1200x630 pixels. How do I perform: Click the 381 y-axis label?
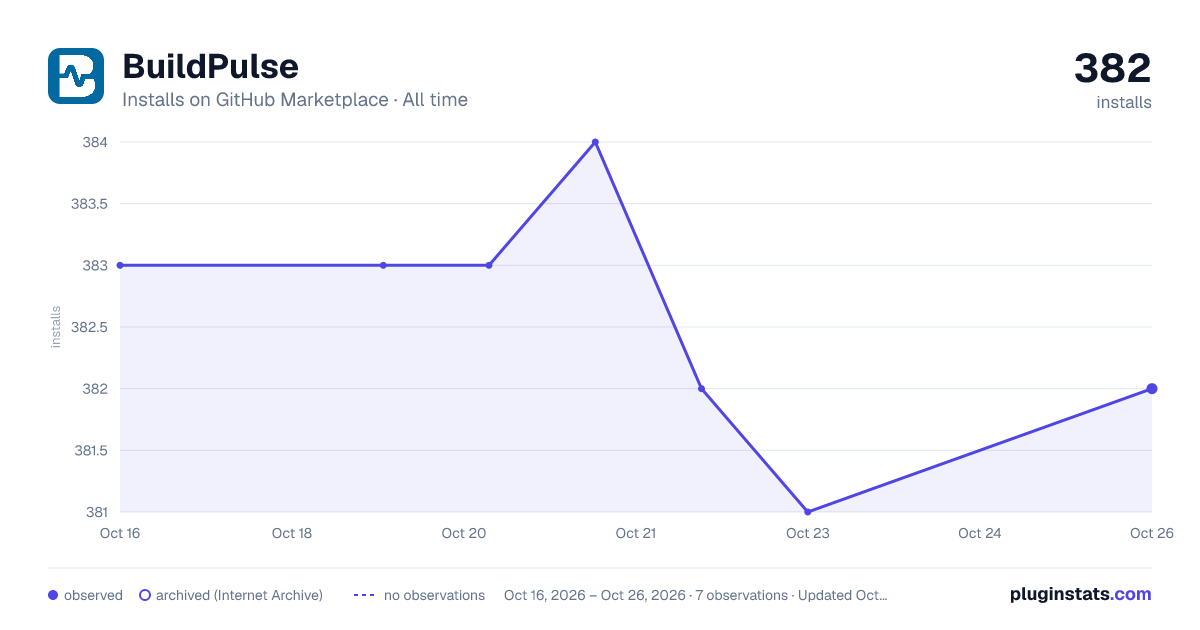tap(95, 512)
